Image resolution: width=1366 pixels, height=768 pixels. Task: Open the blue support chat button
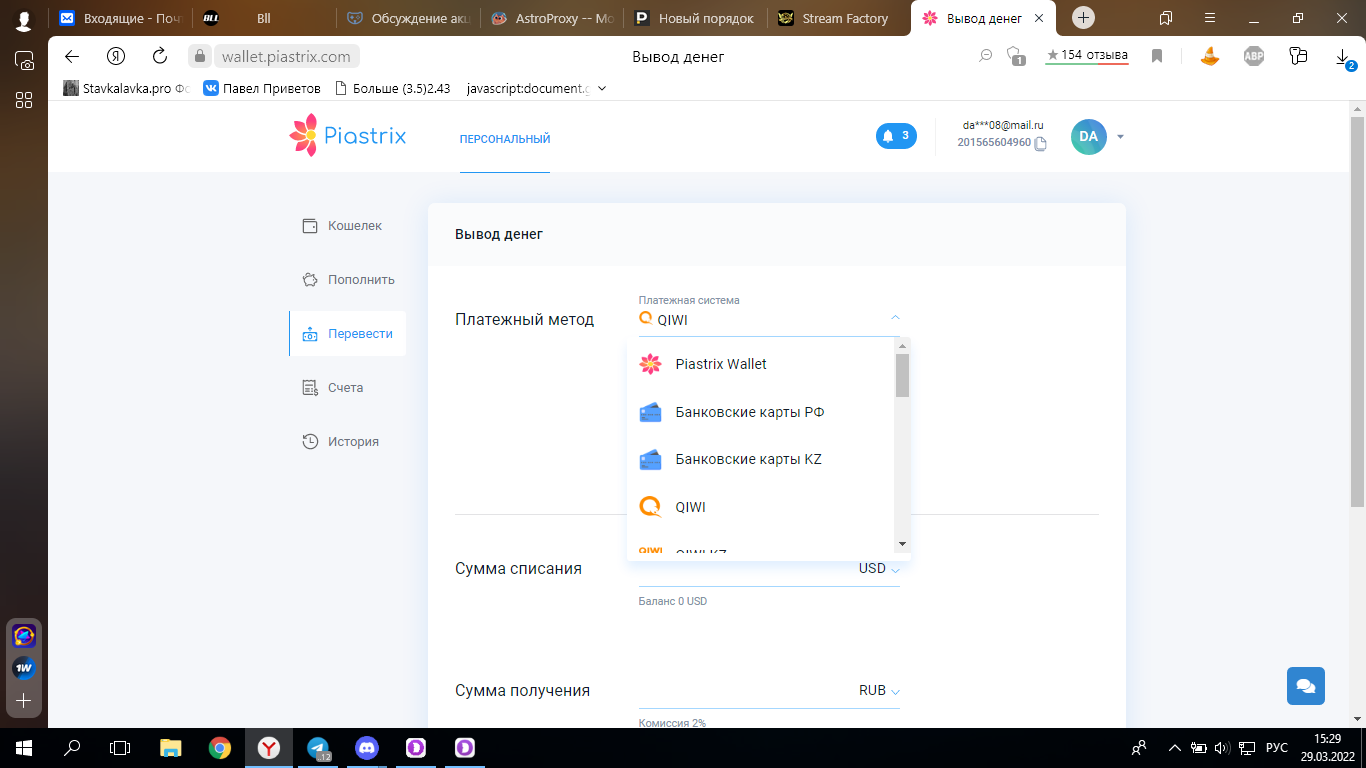1306,686
